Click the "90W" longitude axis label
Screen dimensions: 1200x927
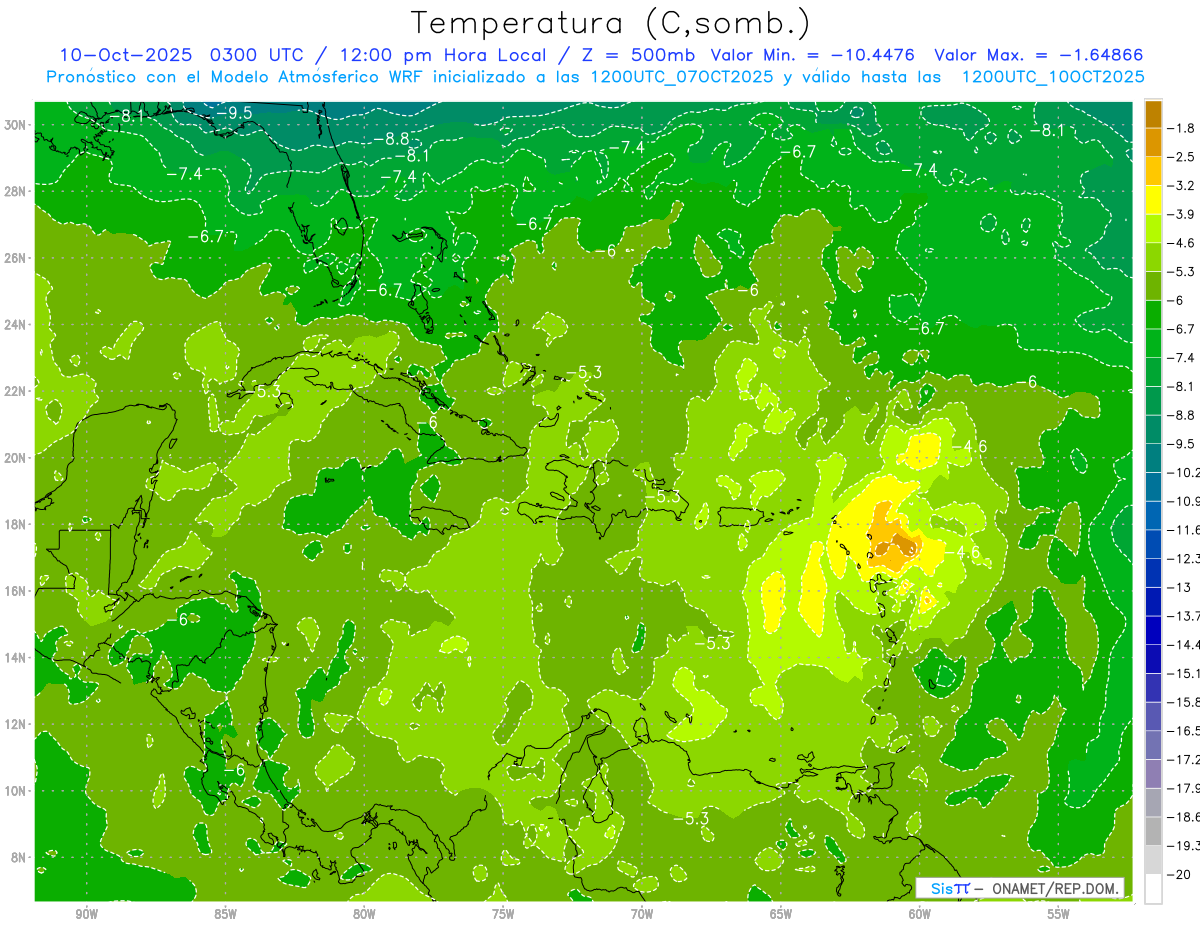86,913
